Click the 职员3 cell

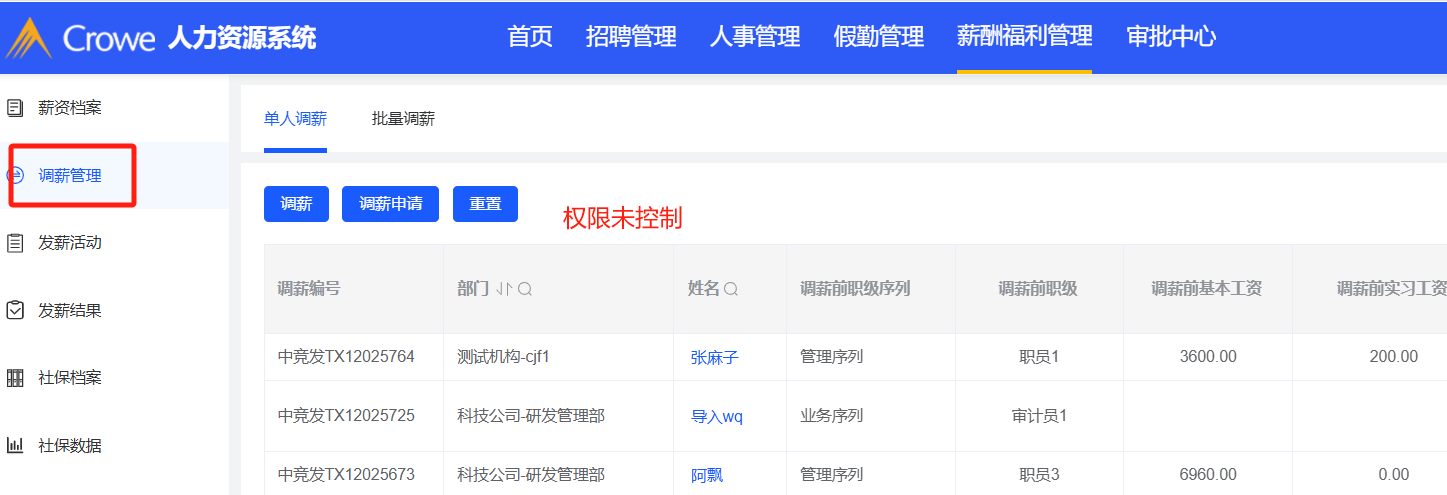1039,474
